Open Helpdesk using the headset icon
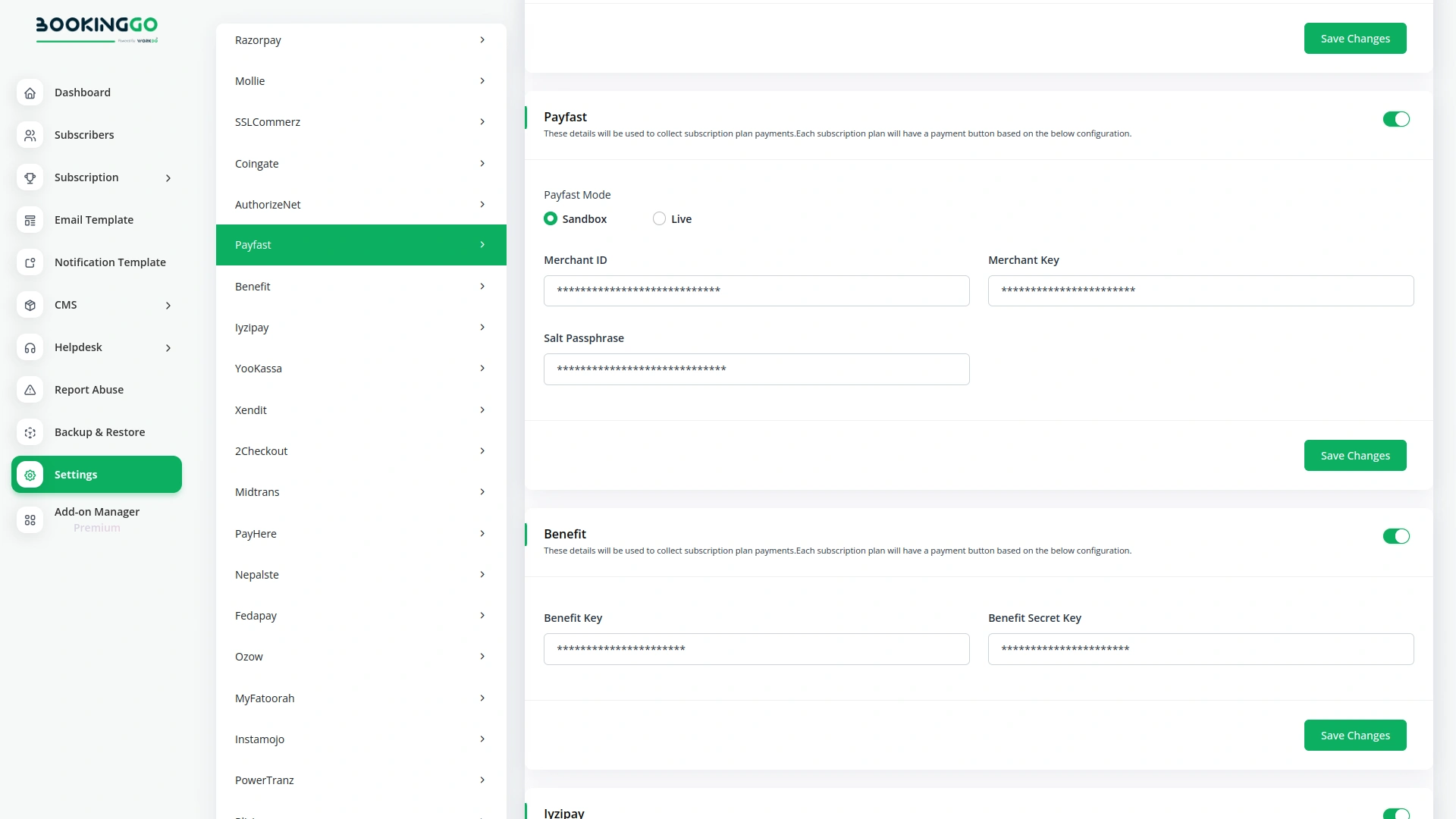1456x819 pixels. (x=30, y=347)
